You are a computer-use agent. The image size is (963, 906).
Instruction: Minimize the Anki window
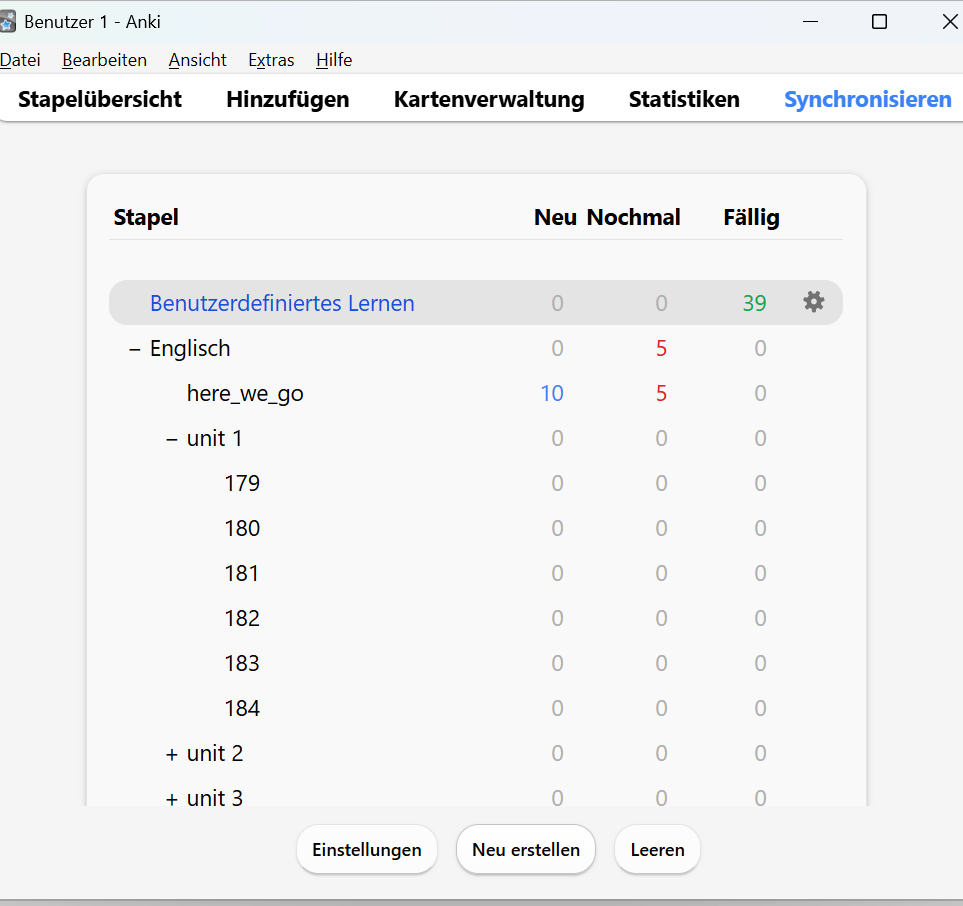[x=810, y=22]
